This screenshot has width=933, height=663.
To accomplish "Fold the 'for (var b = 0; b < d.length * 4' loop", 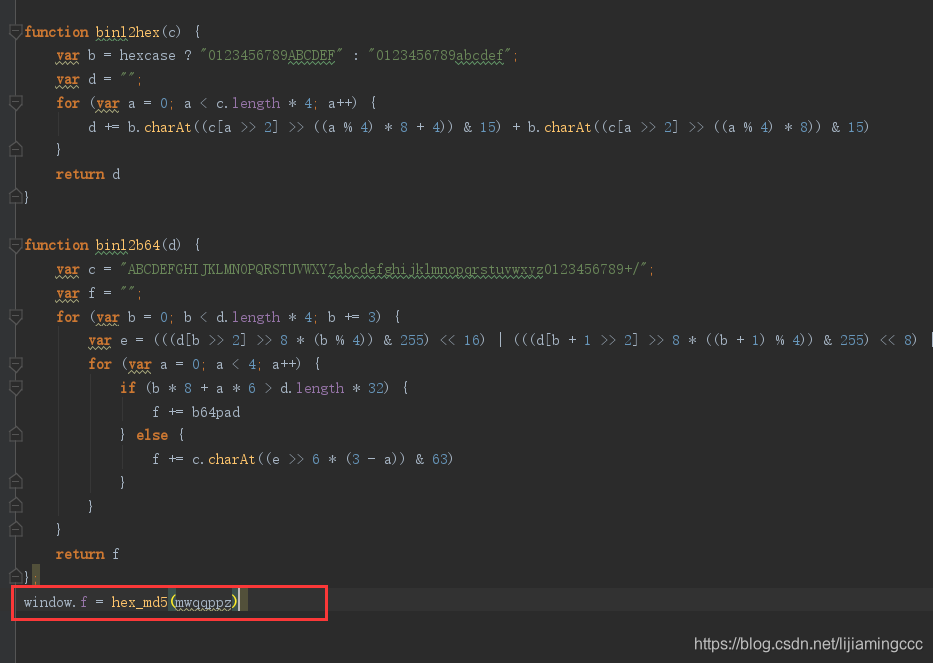I will point(15,317).
